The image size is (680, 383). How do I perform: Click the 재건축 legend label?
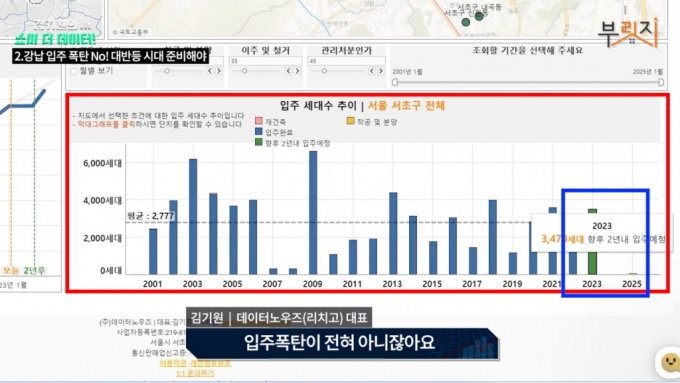(x=275, y=122)
